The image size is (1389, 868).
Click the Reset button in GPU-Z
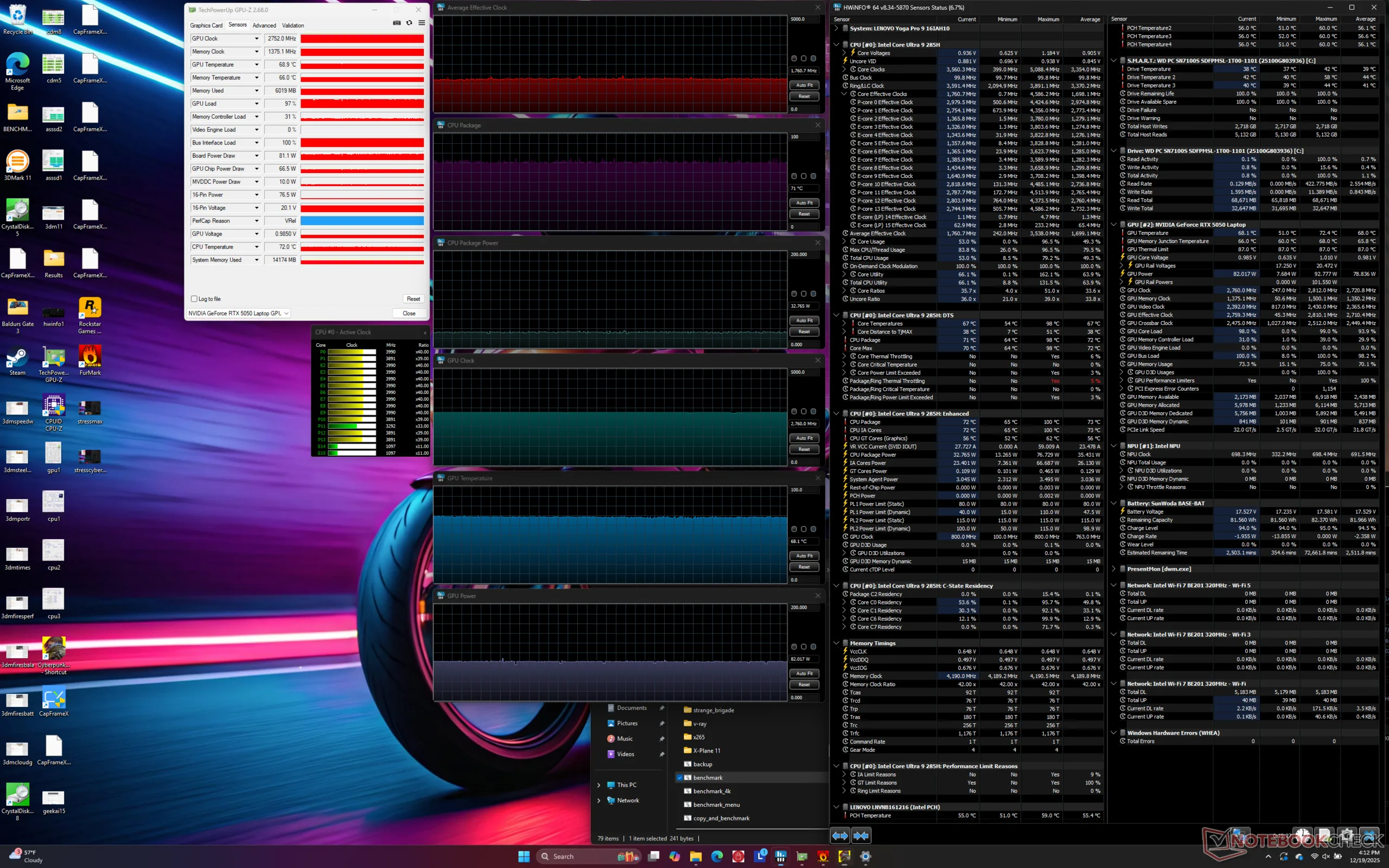tap(413, 299)
